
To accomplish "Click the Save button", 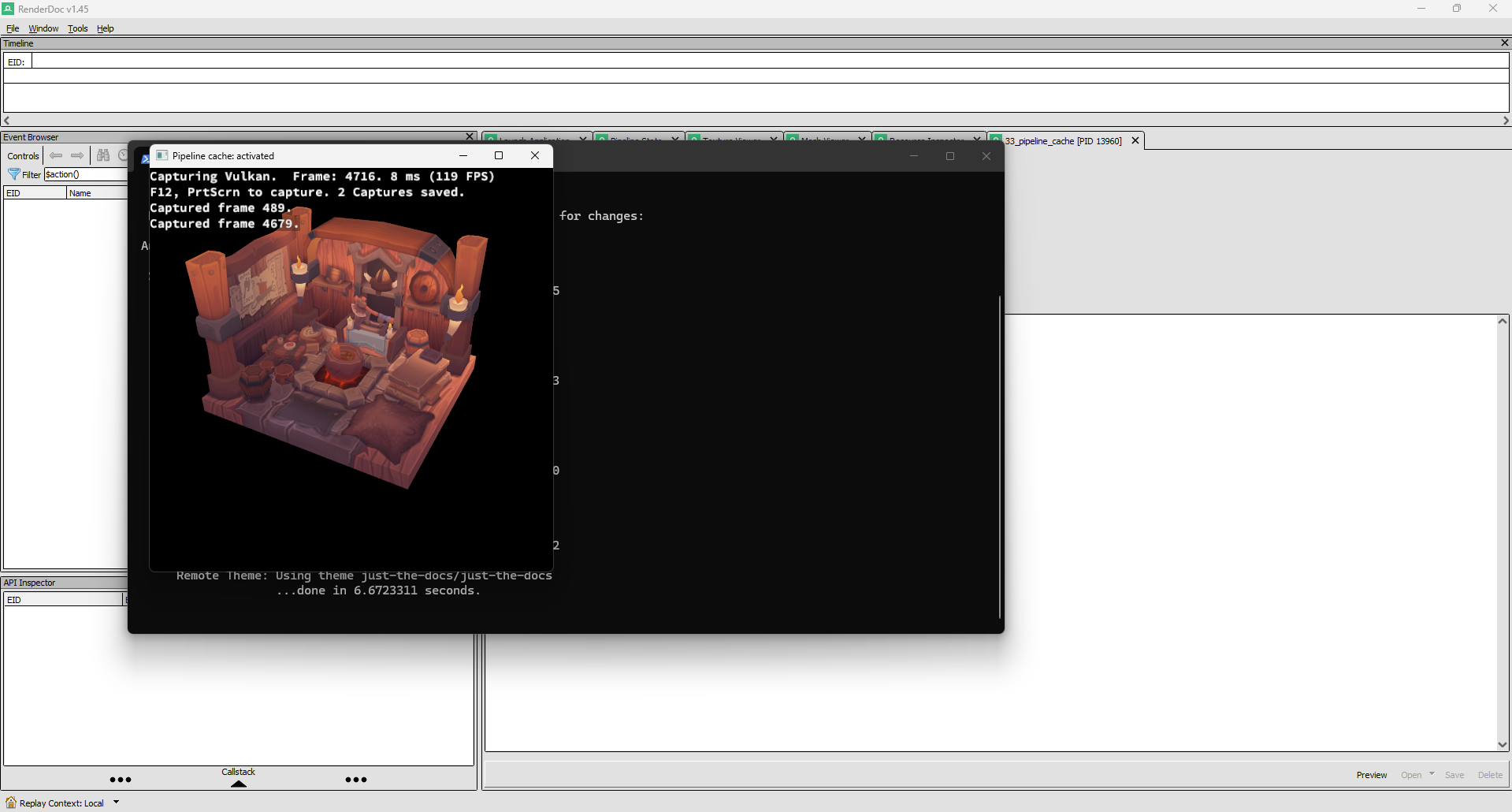I will (1454, 775).
